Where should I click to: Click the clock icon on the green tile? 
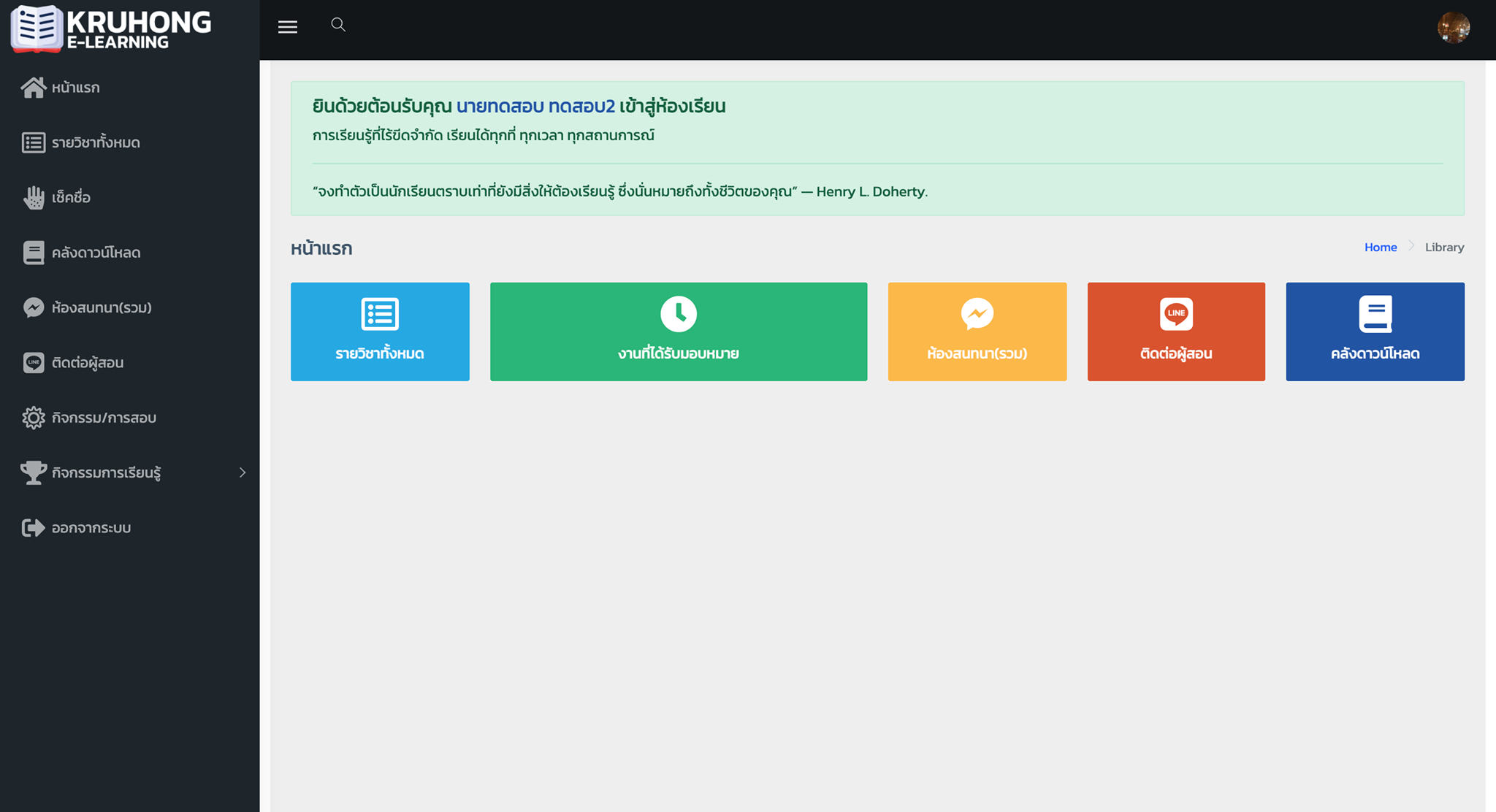pos(679,314)
